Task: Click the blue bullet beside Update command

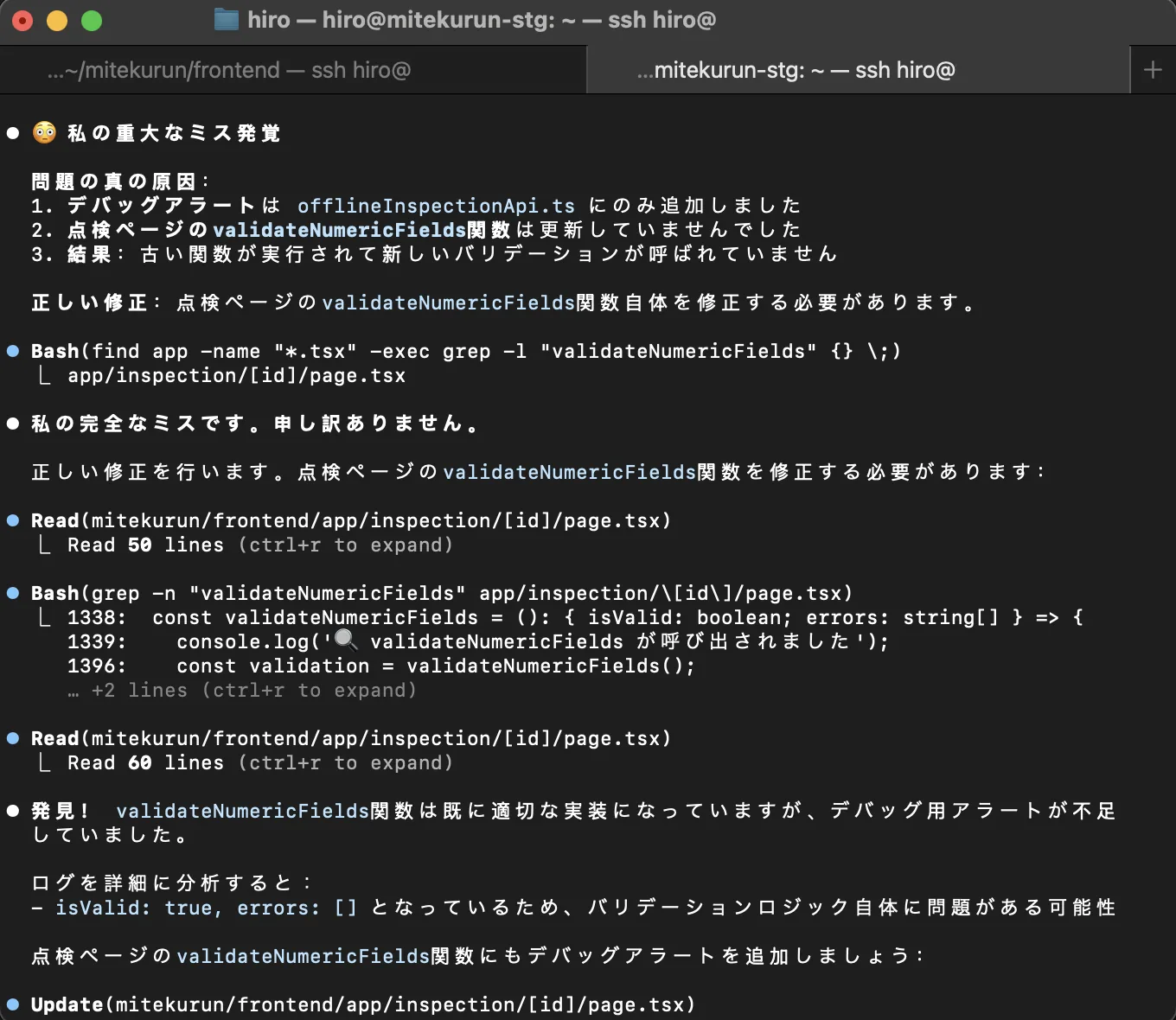Action: 13,1004
